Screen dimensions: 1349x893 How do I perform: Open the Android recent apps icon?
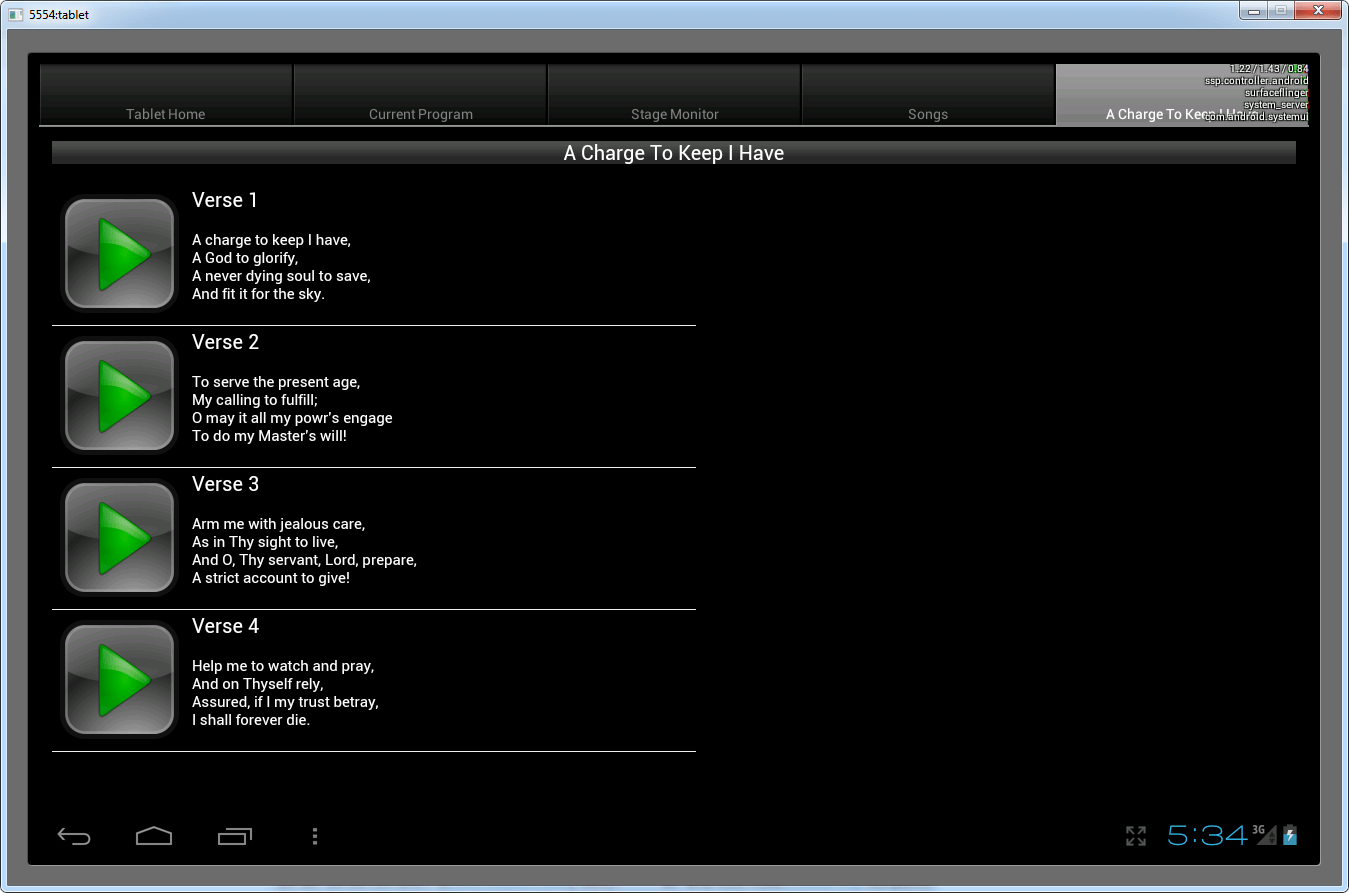click(235, 836)
